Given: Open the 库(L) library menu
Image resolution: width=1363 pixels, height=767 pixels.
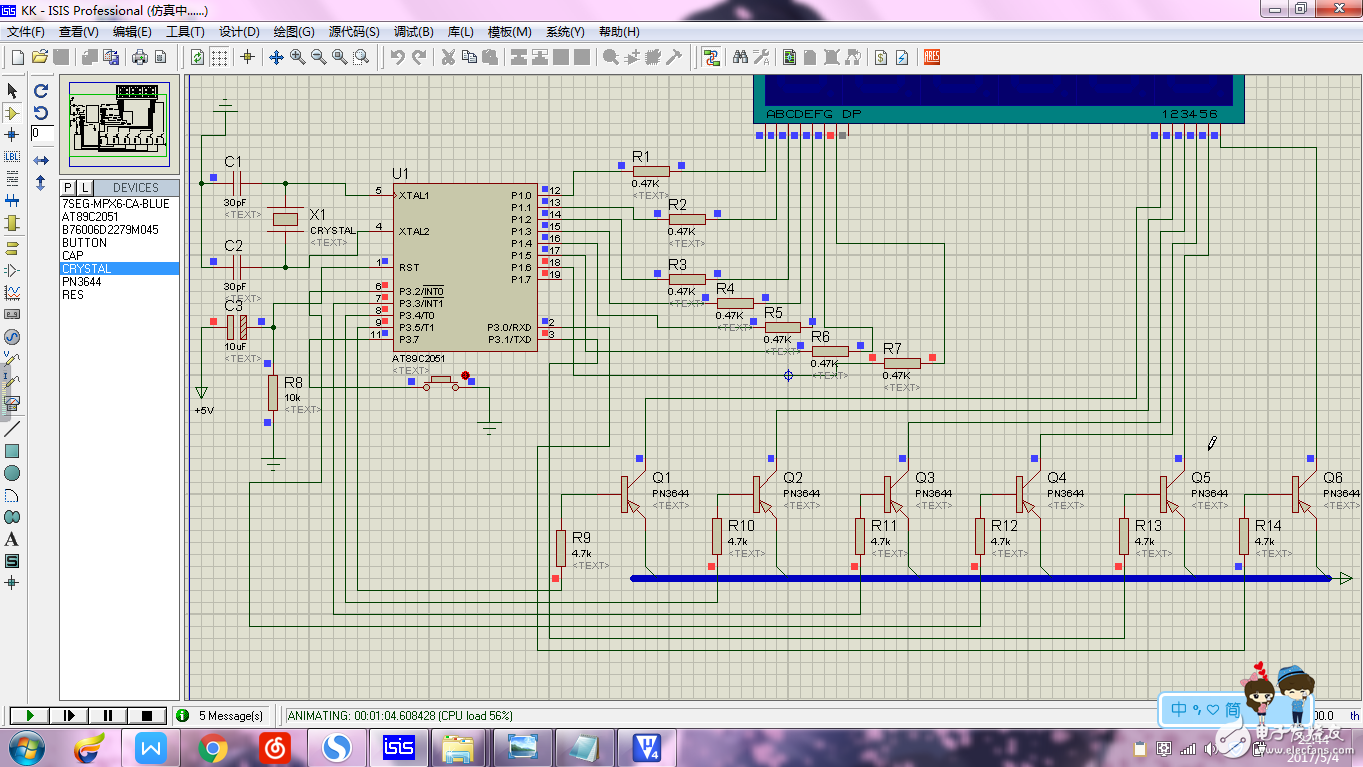Looking at the screenshot, I should (460, 32).
